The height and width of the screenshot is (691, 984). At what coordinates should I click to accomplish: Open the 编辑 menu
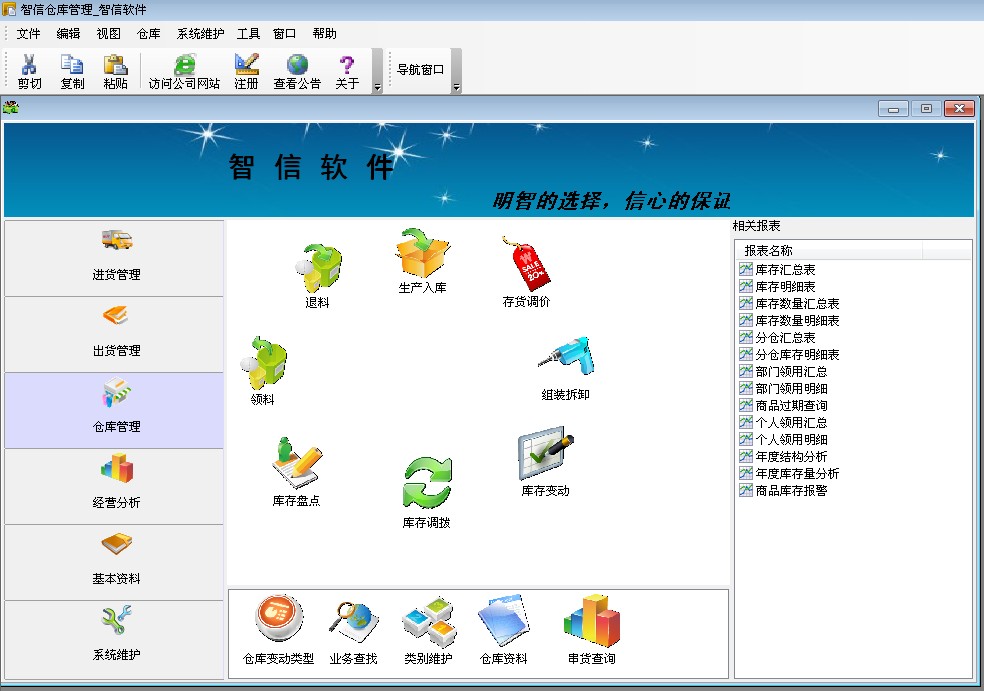[x=68, y=34]
